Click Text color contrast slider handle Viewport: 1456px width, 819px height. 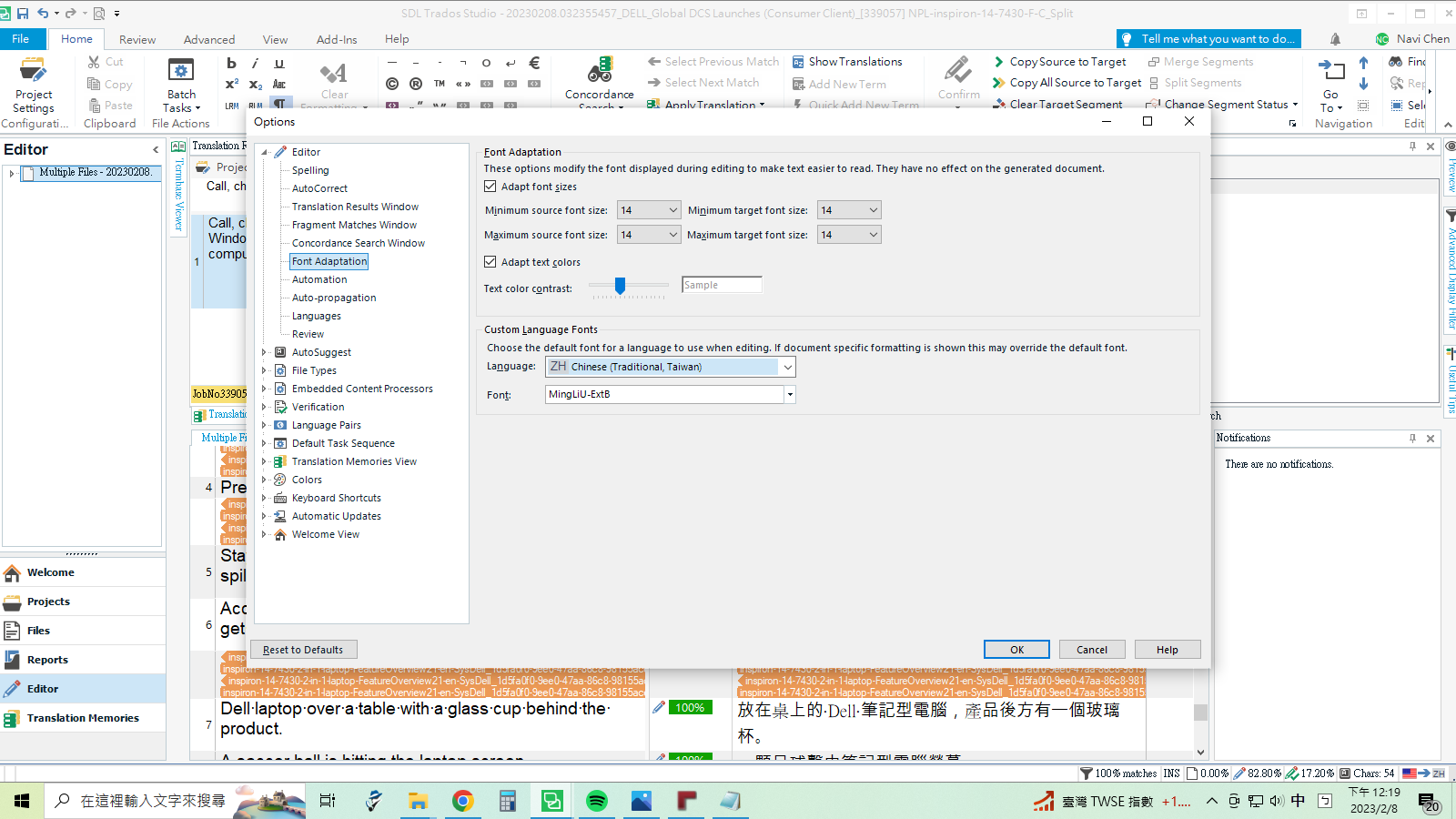coord(620,286)
